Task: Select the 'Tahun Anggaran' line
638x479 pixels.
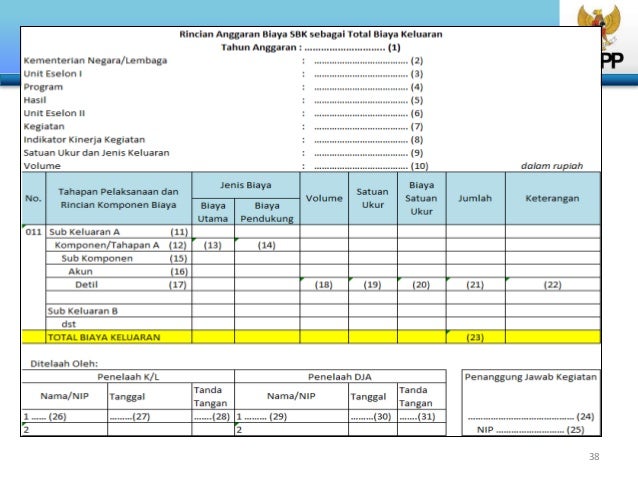Action: tap(311, 48)
